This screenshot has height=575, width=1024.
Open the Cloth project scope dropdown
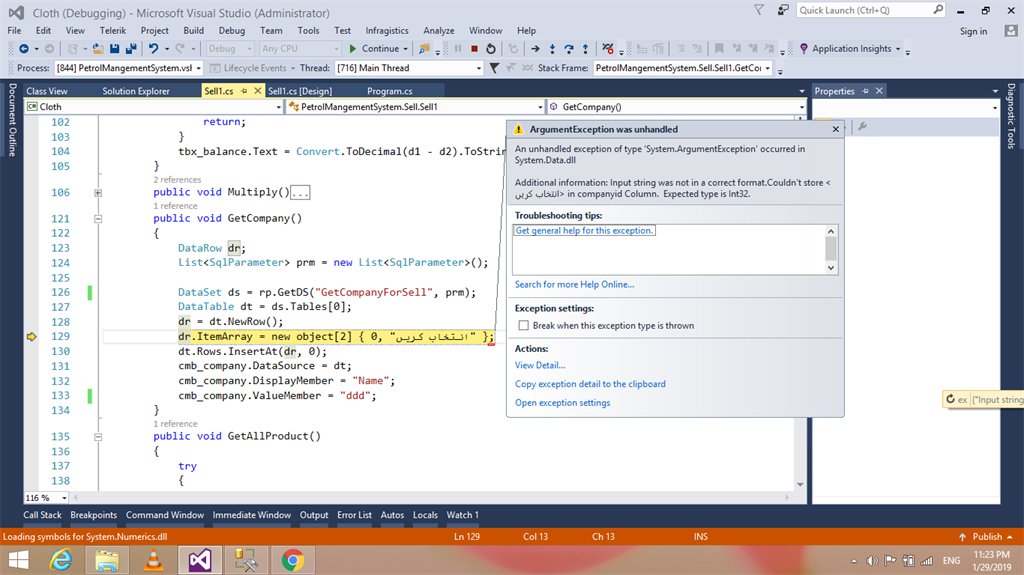click(x=278, y=107)
